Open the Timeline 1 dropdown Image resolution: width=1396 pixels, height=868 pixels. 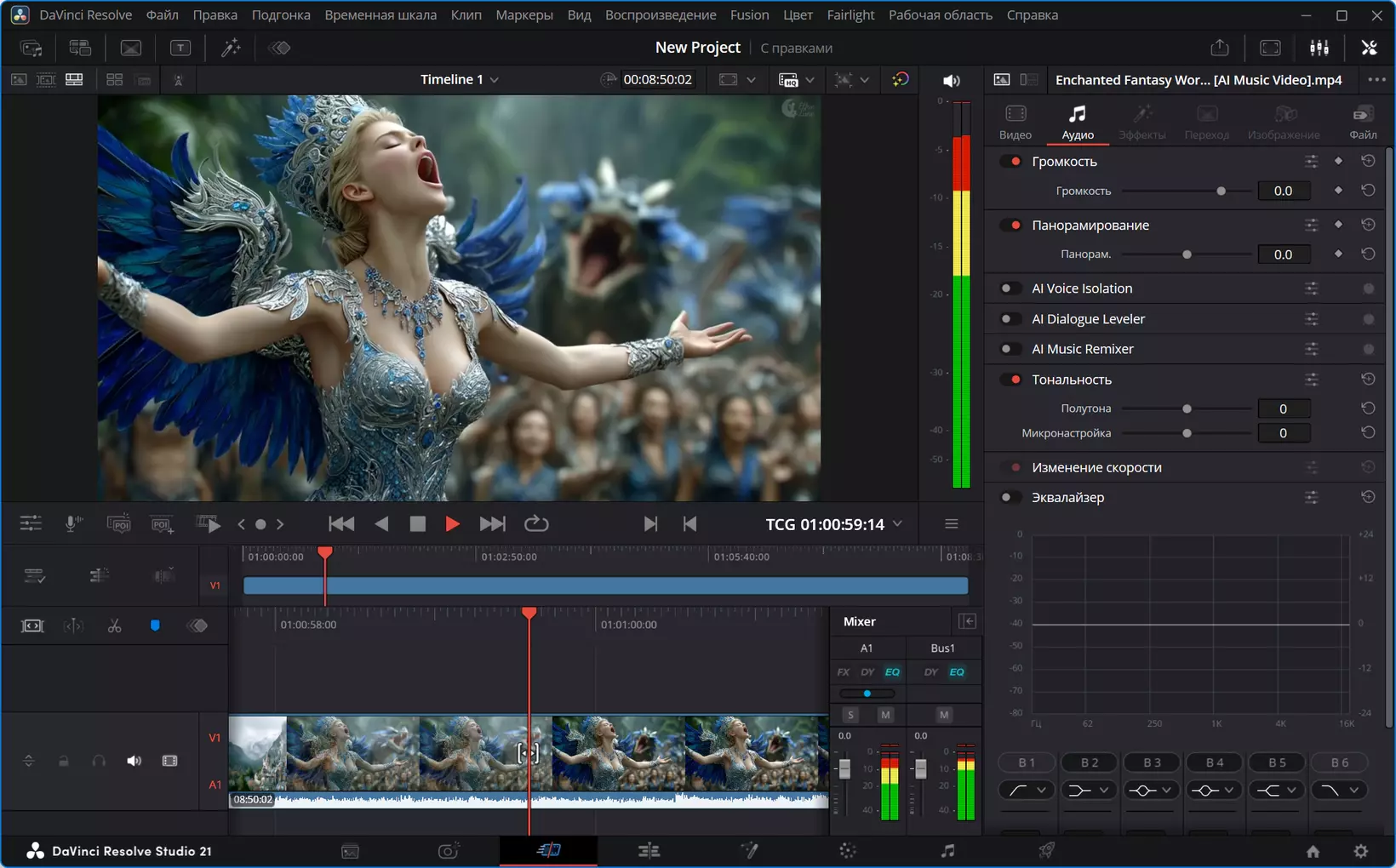point(460,79)
